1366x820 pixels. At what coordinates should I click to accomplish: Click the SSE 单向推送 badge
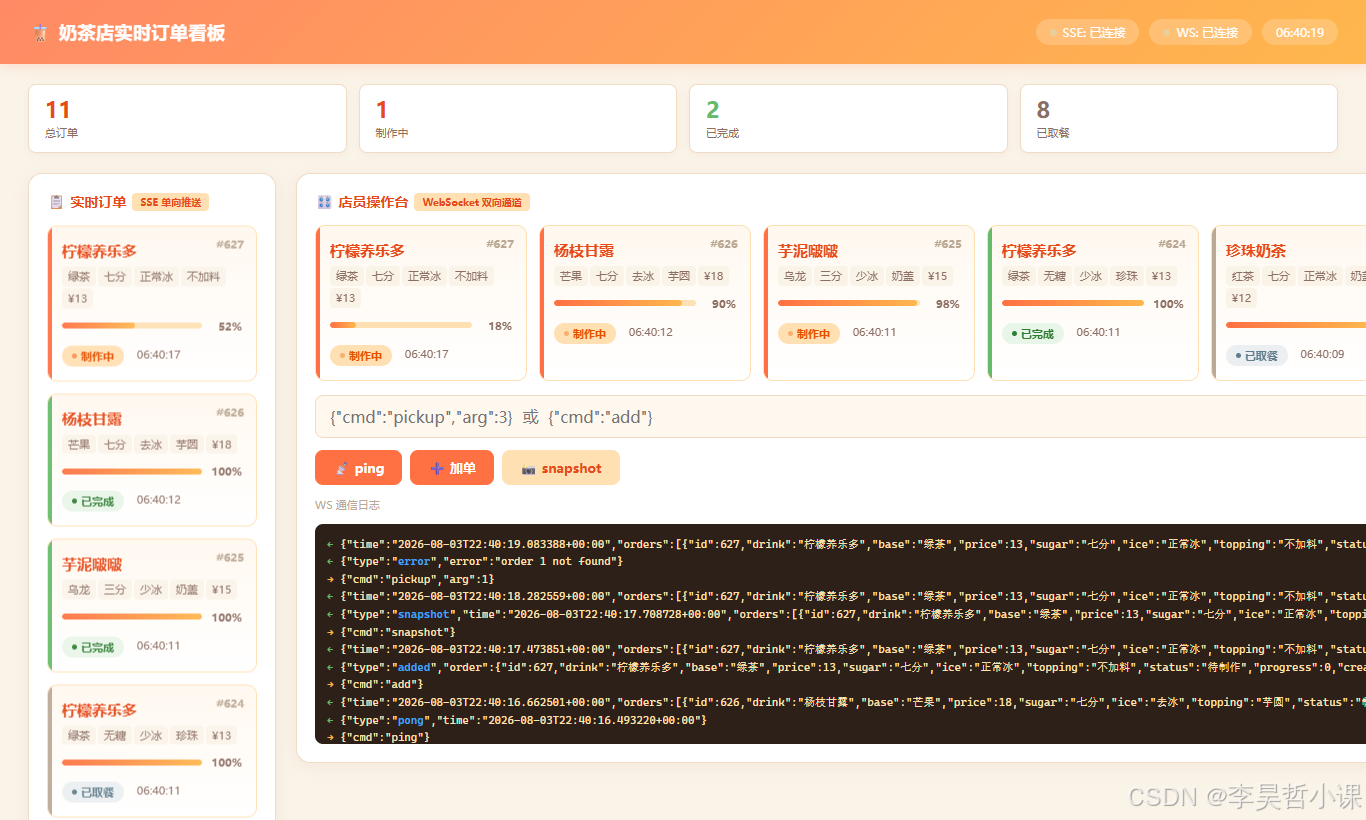170,202
